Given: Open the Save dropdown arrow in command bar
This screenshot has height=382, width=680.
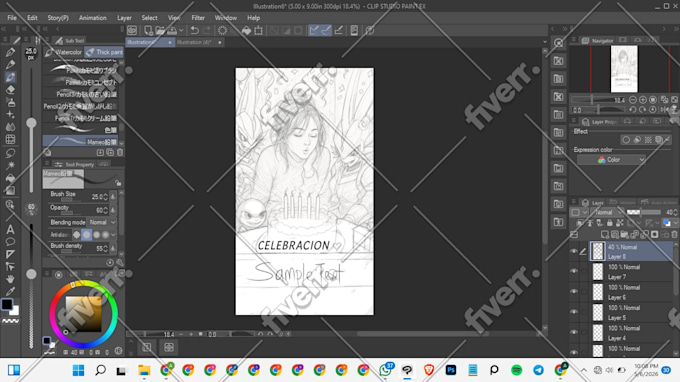Looking at the screenshot, I should pyautogui.click(x=181, y=30).
